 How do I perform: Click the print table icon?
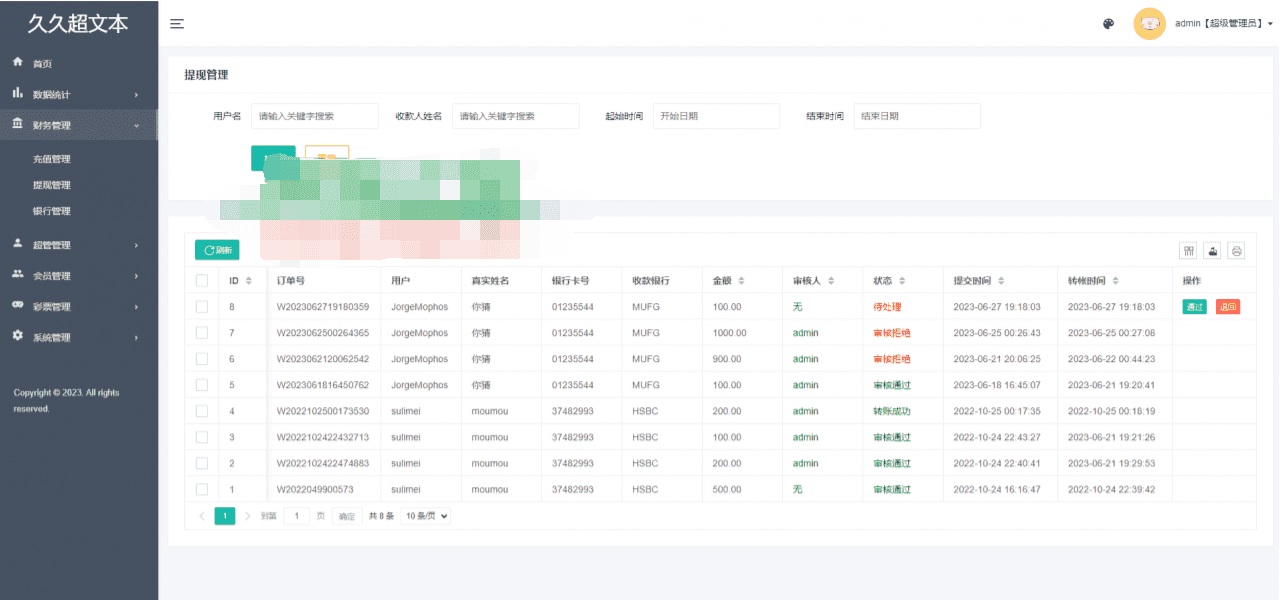1237,251
